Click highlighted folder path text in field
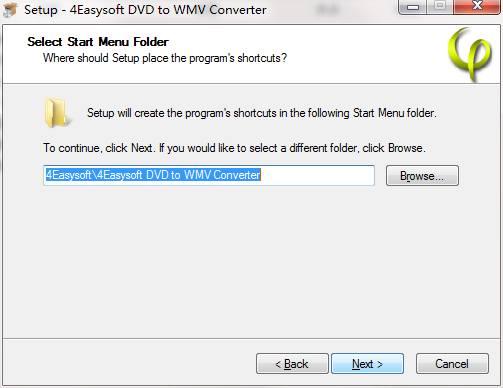 pyautogui.click(x=153, y=175)
